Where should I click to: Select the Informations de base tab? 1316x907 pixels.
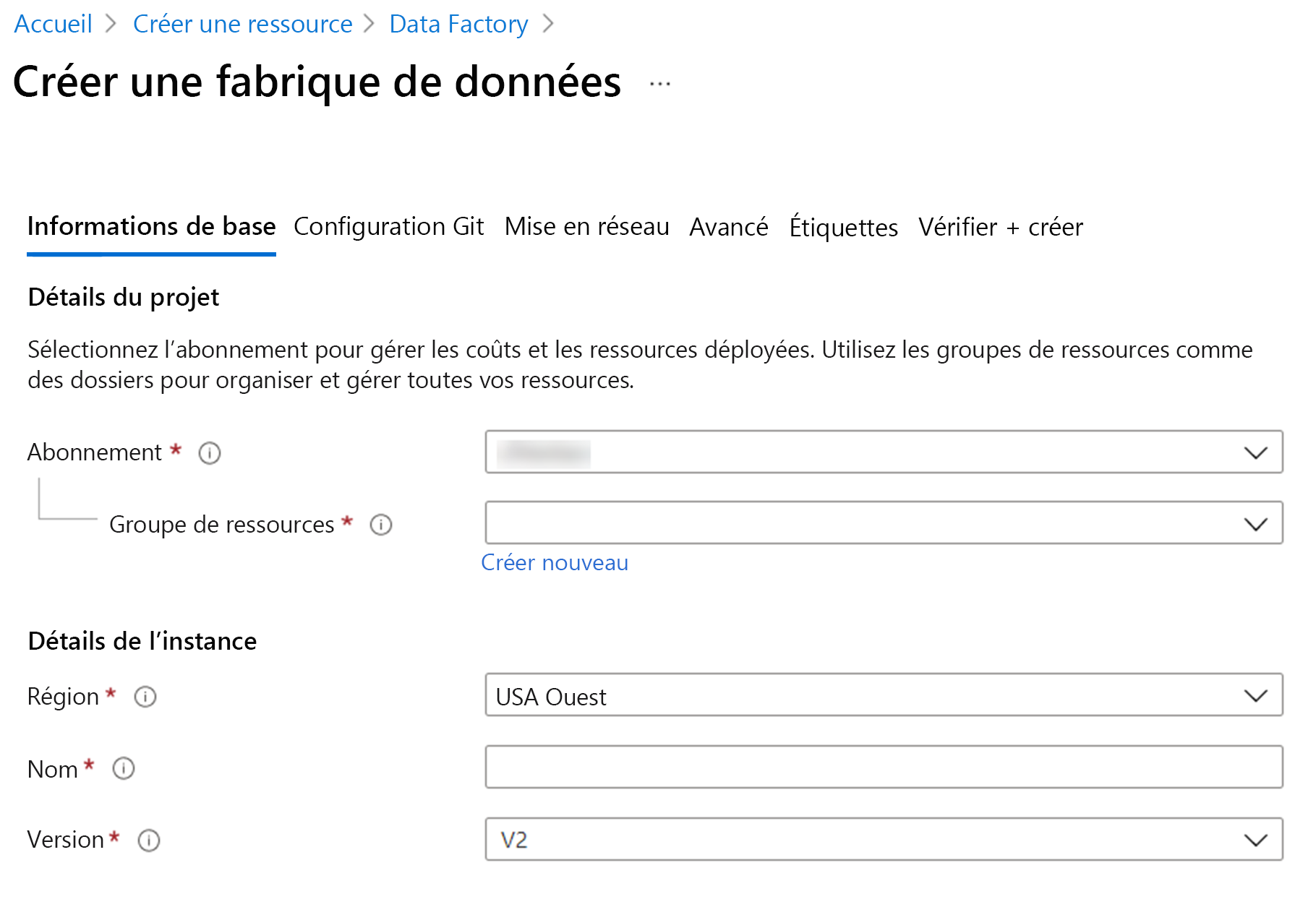click(x=151, y=227)
